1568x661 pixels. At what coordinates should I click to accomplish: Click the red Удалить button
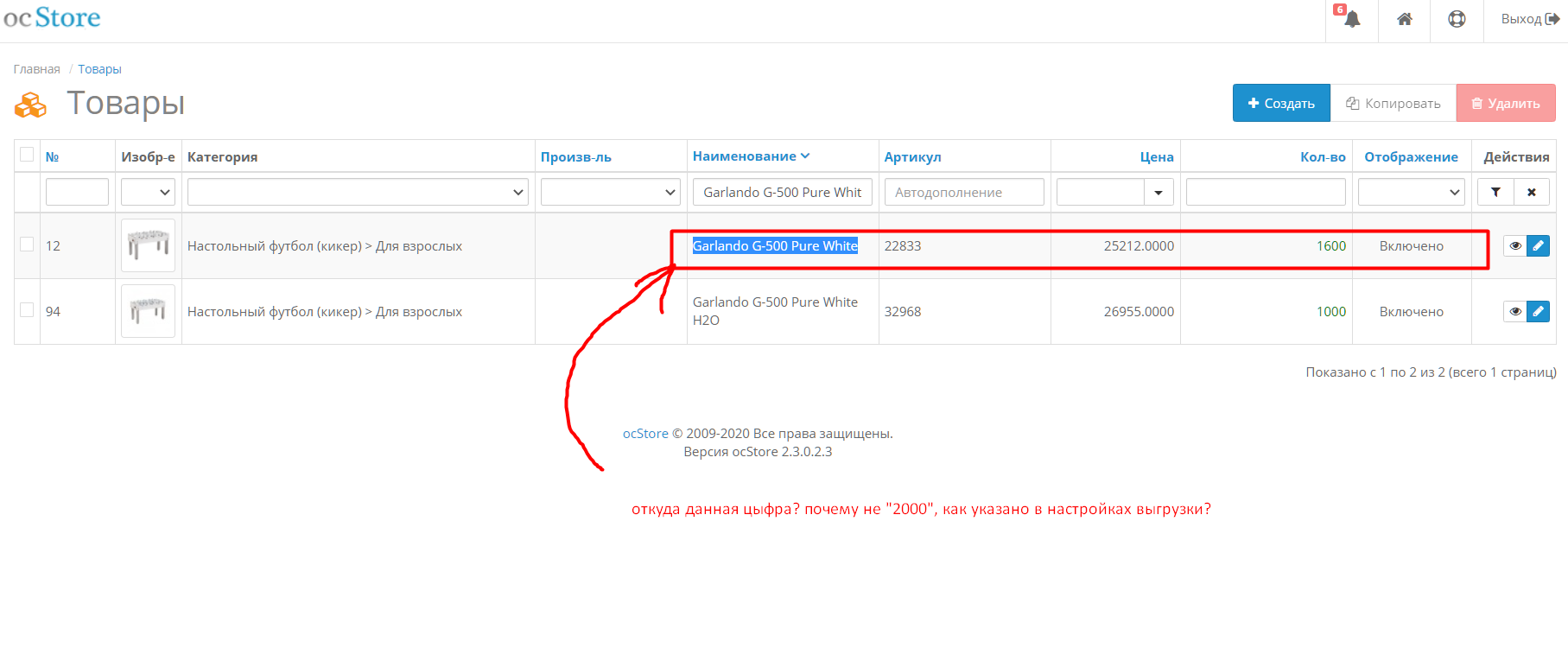[x=1506, y=103]
